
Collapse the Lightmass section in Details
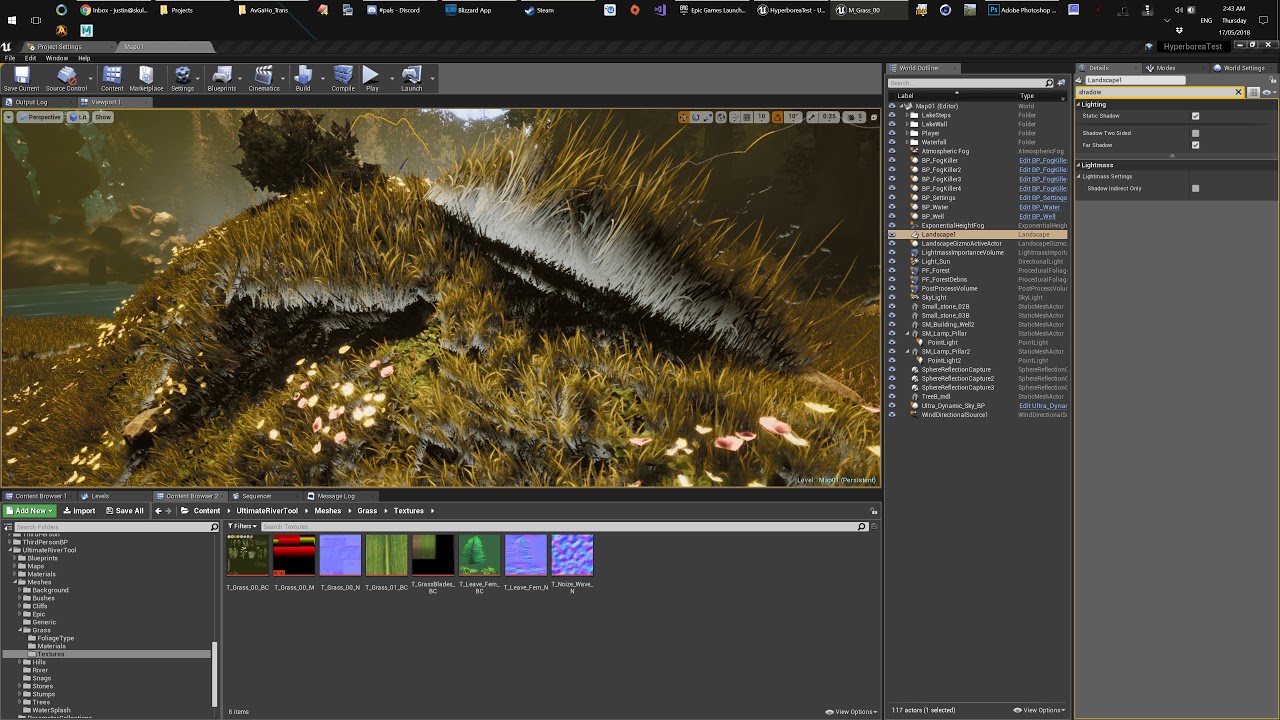[1079, 165]
